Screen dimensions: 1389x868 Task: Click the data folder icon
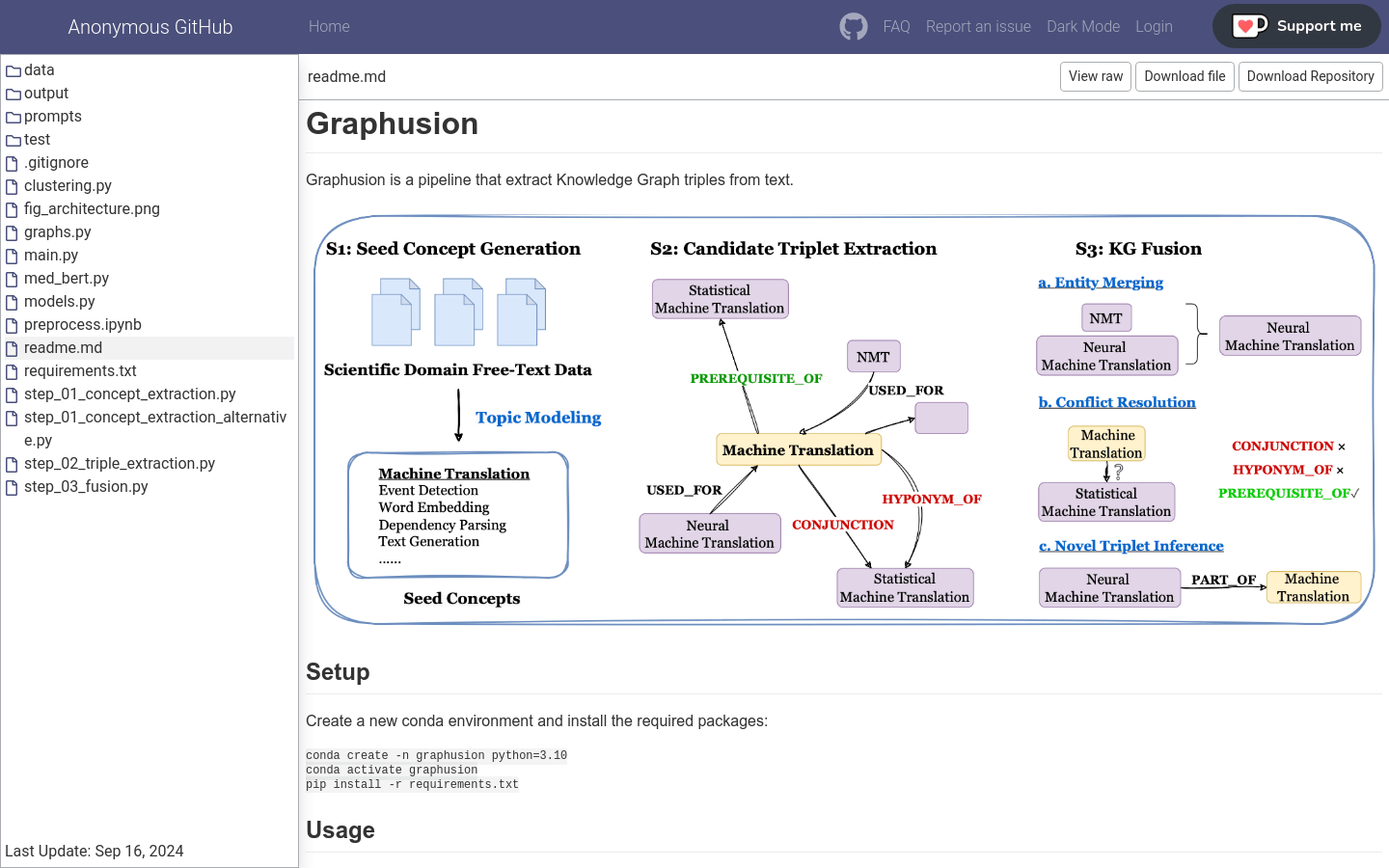click(x=14, y=70)
